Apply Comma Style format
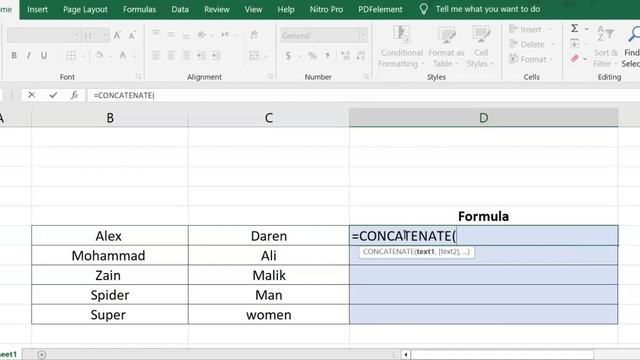Image resolution: width=640 pixels, height=360 pixels. (327, 56)
